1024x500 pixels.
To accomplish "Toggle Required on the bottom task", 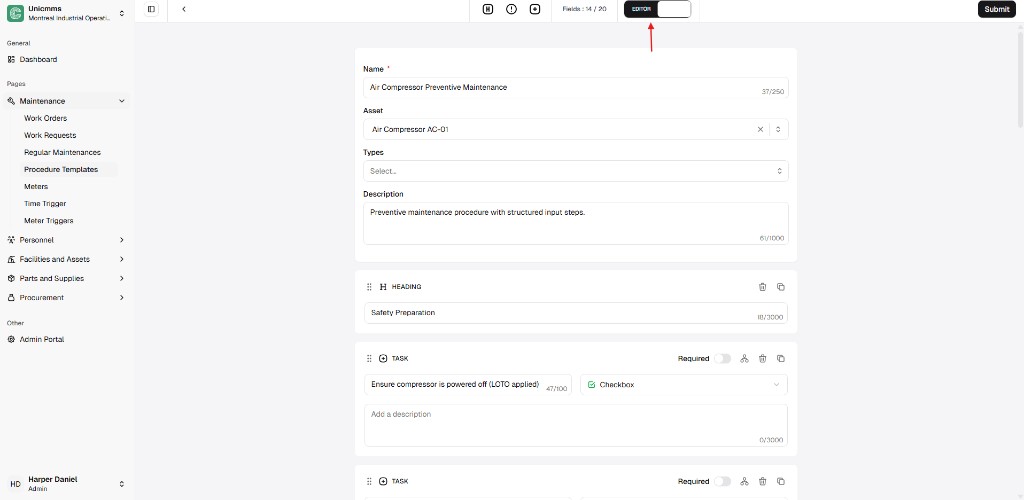I will click(x=722, y=481).
